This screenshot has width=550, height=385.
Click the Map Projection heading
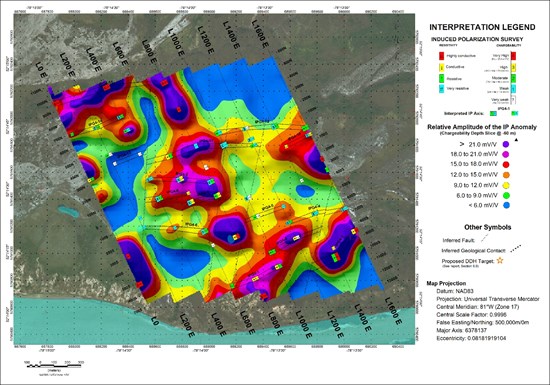[x=446, y=283]
